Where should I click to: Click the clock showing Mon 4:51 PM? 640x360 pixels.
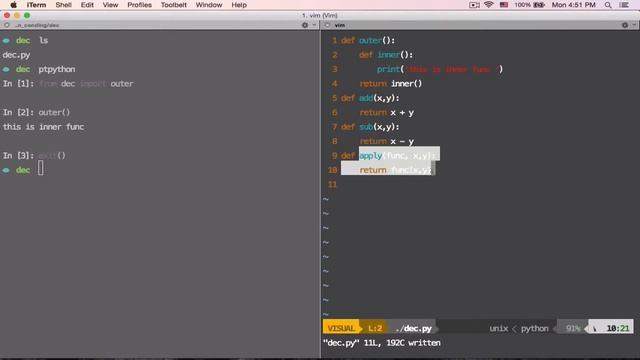click(573, 5)
